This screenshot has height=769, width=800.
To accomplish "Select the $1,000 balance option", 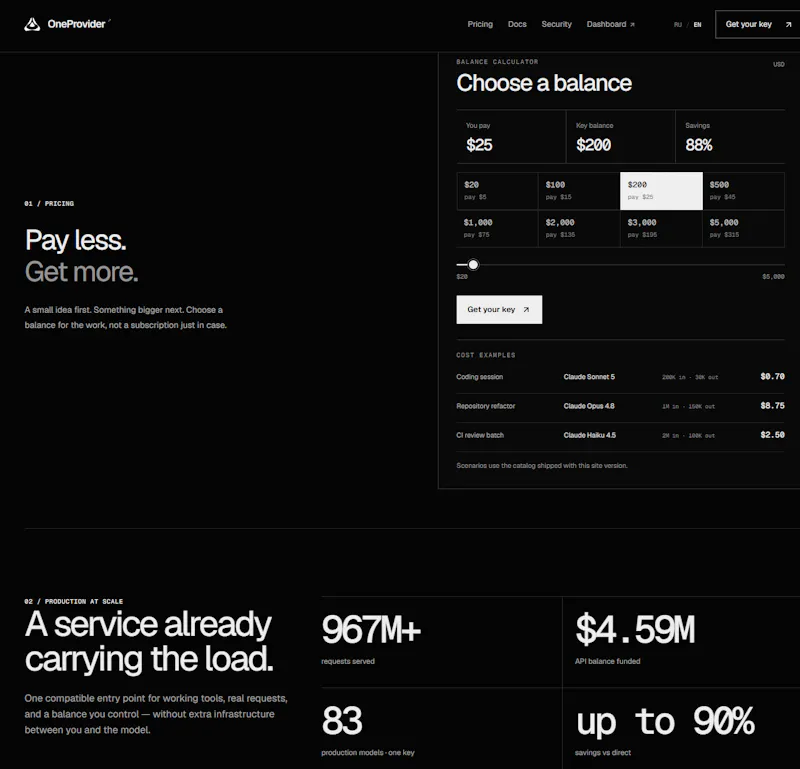I will click(497, 229).
